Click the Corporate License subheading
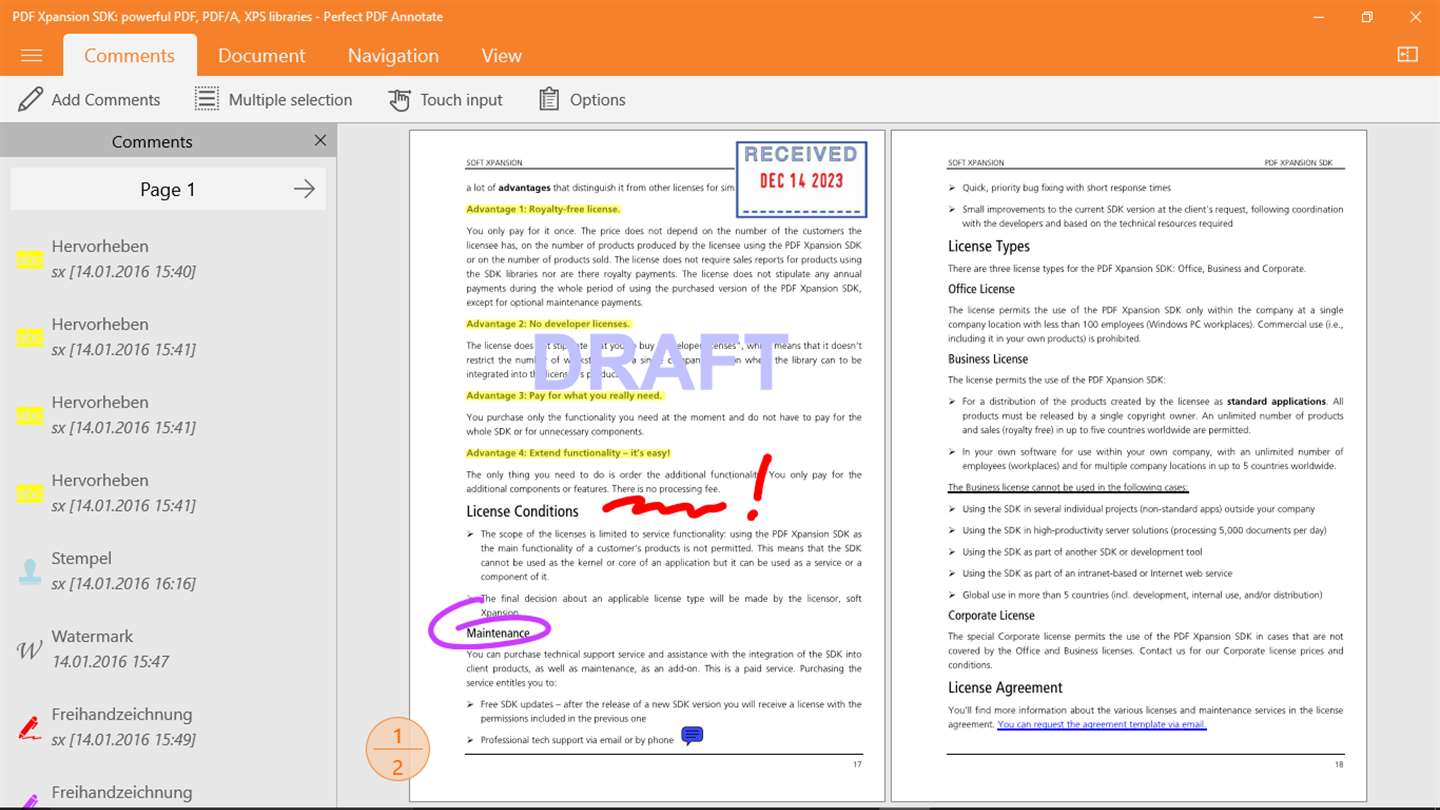 991,615
